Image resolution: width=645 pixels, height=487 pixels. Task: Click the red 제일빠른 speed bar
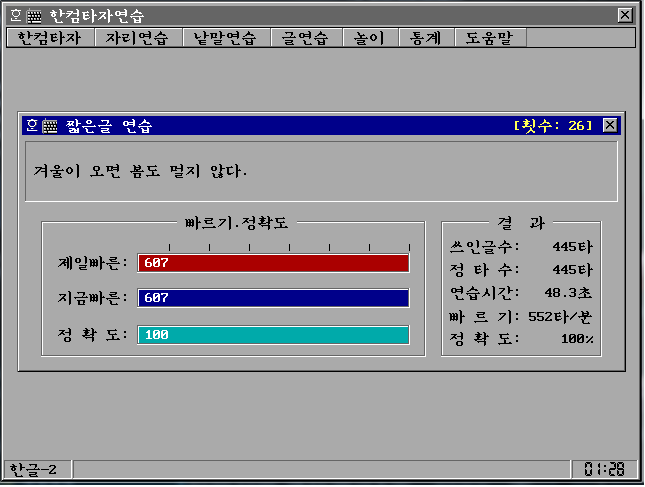point(274,263)
